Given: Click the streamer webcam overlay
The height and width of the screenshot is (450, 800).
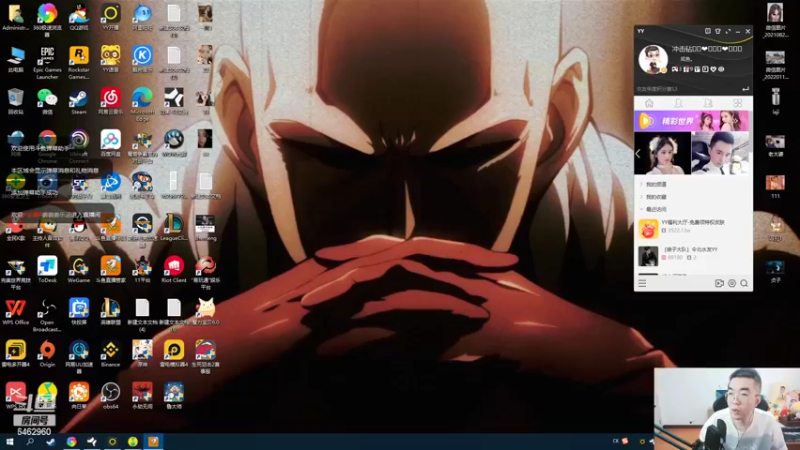Looking at the screenshot, I should [727, 409].
